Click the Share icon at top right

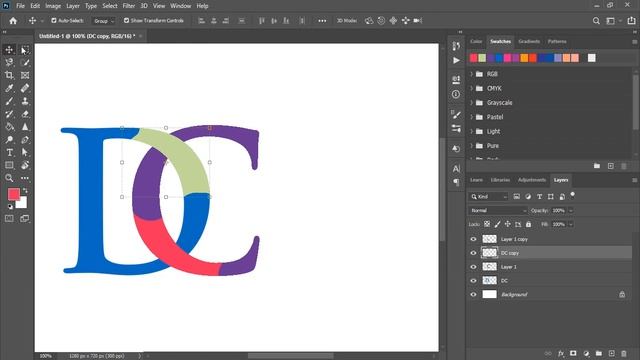pyautogui.click(x=631, y=20)
